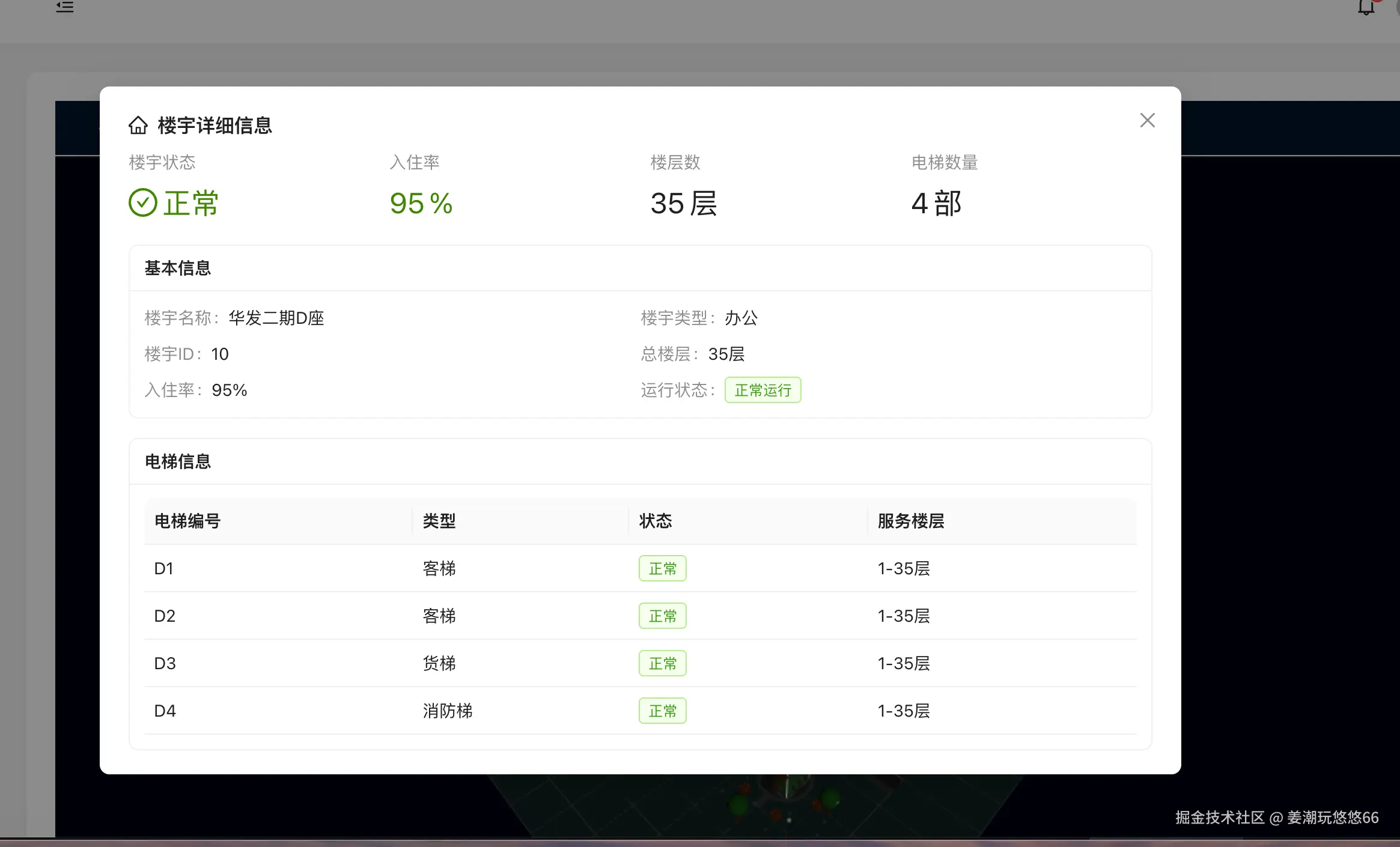Image resolution: width=1400 pixels, height=847 pixels.
Task: Open the notification bell icon
Action: pyautogui.click(x=1366, y=7)
